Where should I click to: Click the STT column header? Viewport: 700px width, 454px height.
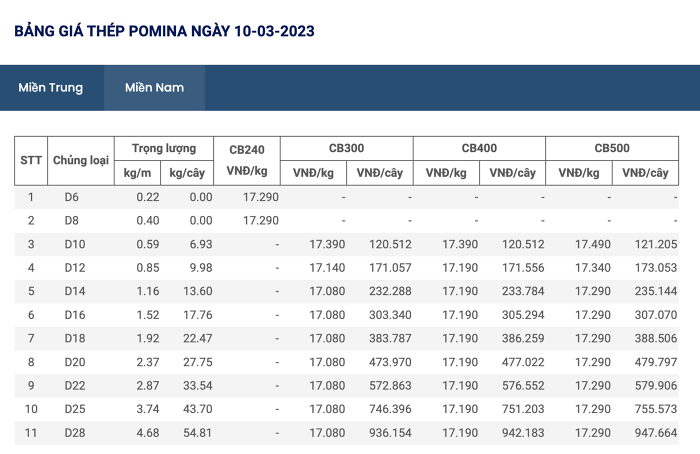click(31, 160)
